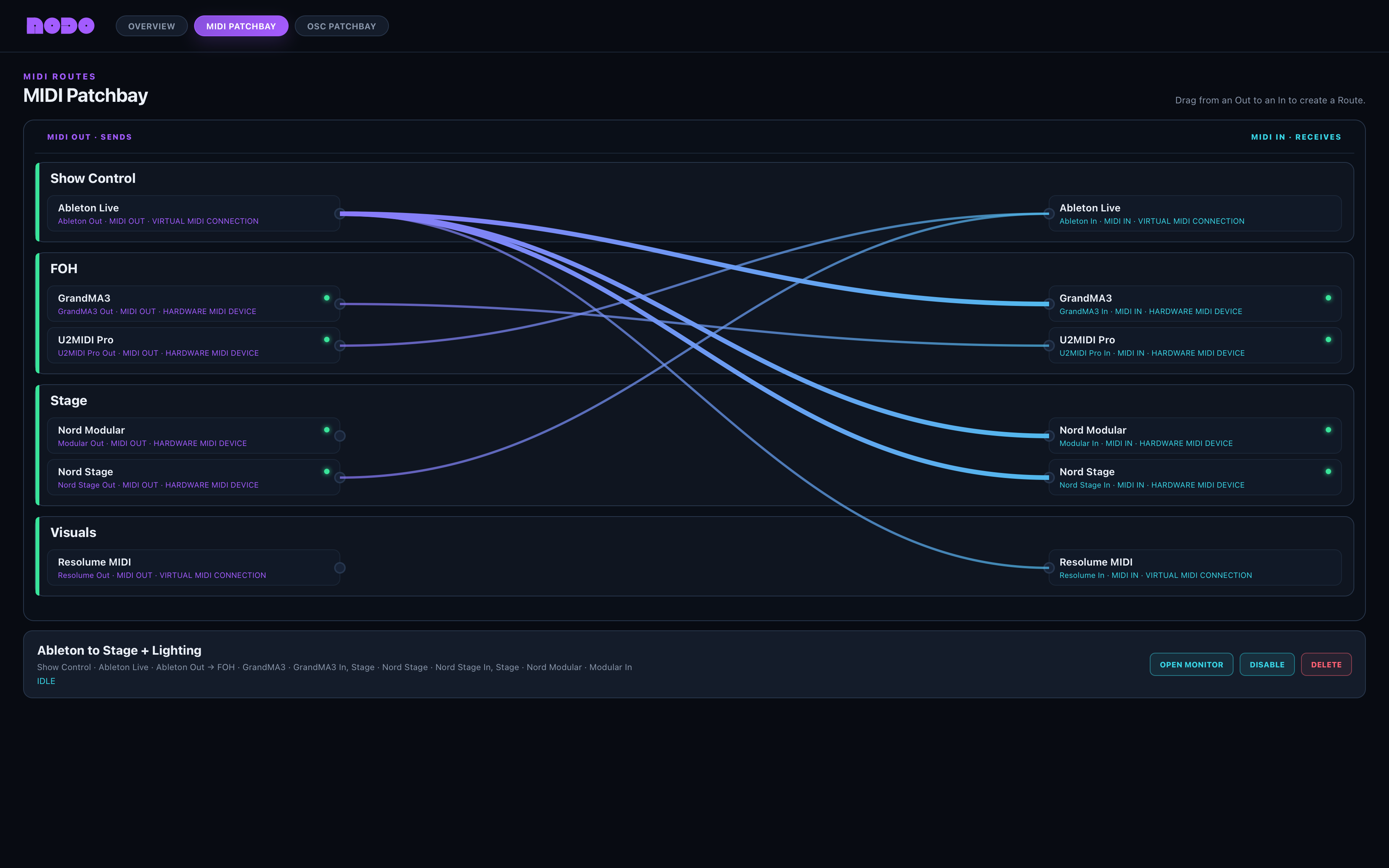Screen dimensions: 1389x868
Task: Click 'U2MIDI Pro Out · MIDI OUT · HARDWARE MIDI DEVICE' text
Action: [x=159, y=353]
